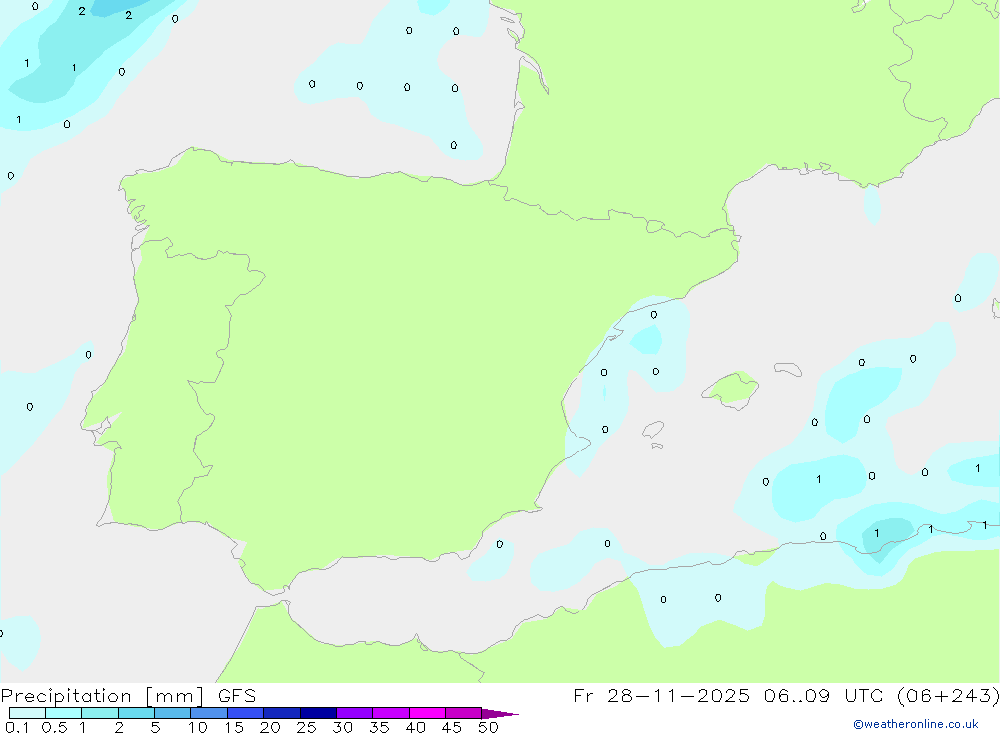The image size is (1000, 733).
Task: Click the over-50 mm arrow tip on the legend
Action: point(500,714)
